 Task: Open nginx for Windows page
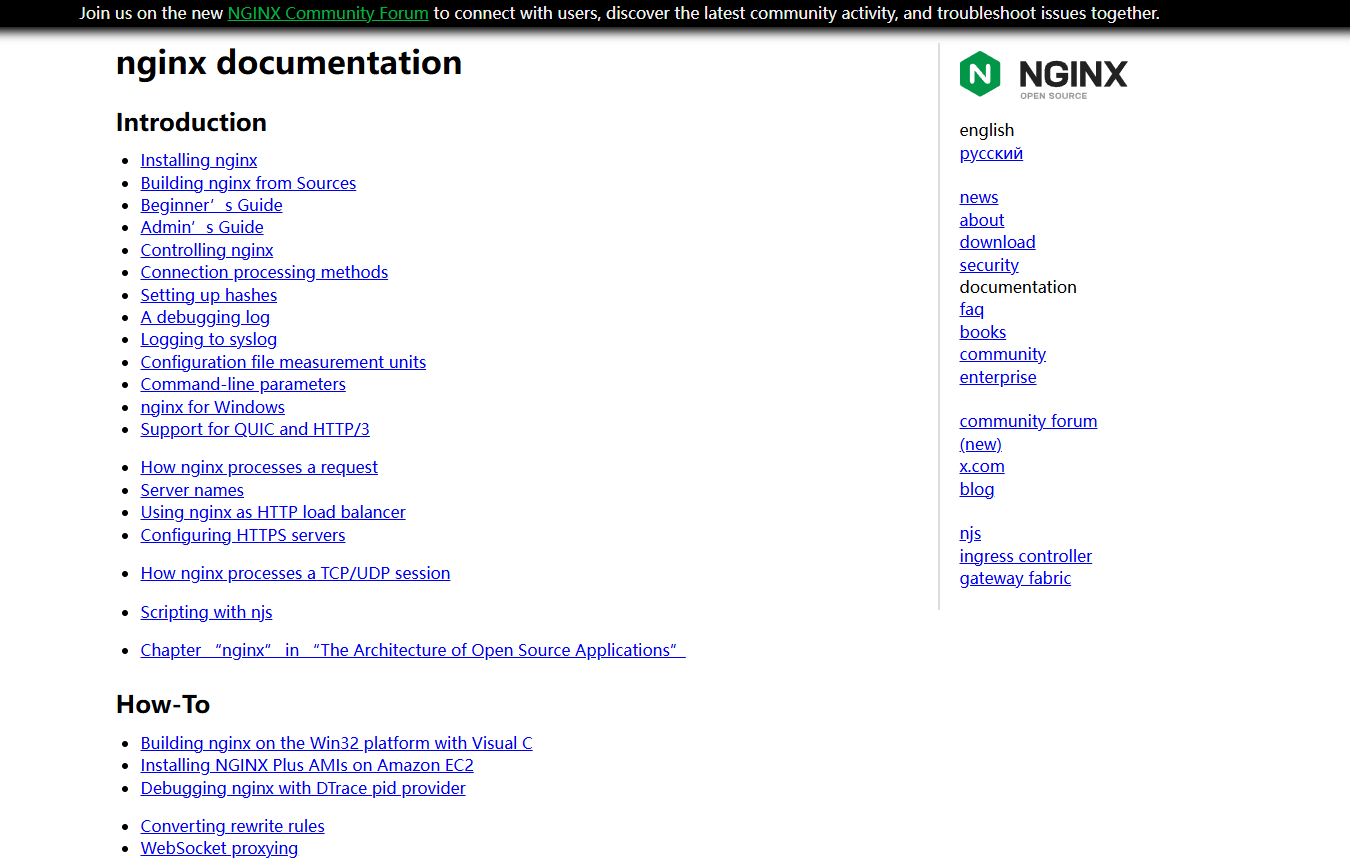click(213, 407)
